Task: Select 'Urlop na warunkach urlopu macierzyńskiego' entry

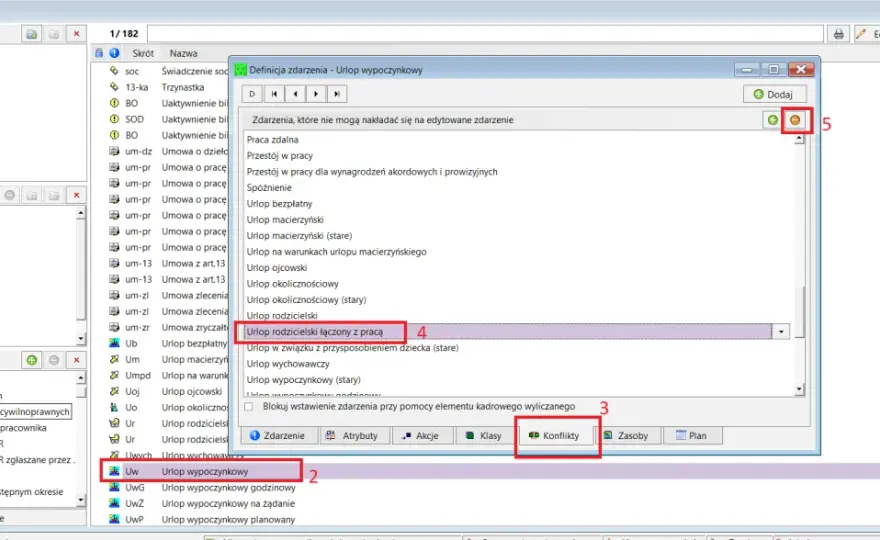Action: point(337,252)
